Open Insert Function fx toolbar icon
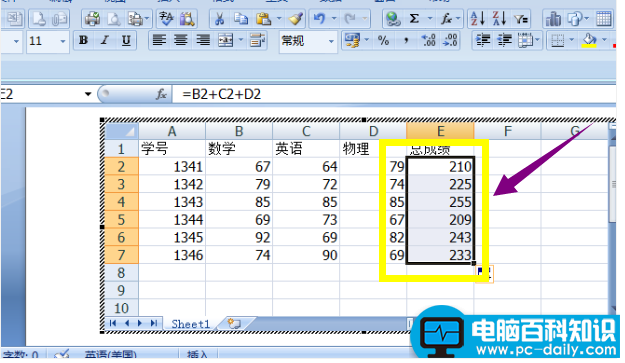Screen dimensions: 625x363 [446, 18]
